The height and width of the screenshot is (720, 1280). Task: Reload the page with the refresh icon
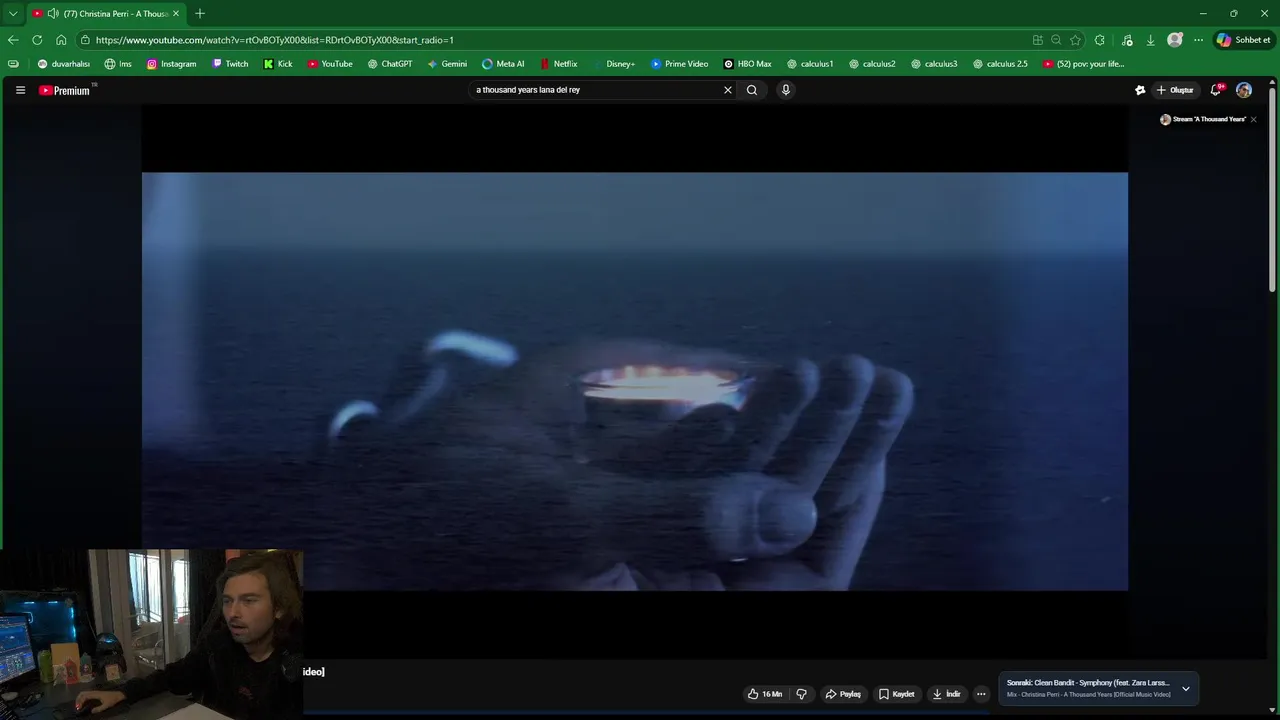[37, 40]
